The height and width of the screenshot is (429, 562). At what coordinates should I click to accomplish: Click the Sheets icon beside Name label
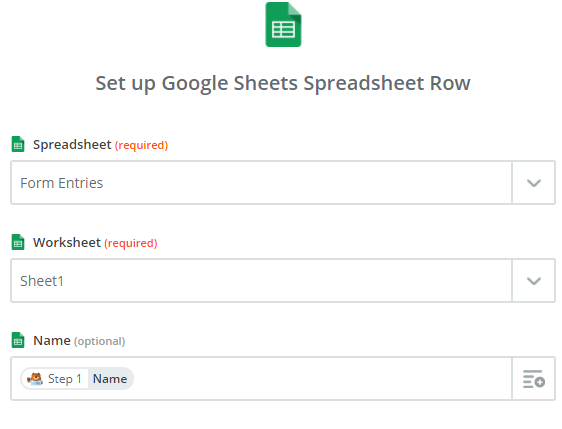point(18,340)
